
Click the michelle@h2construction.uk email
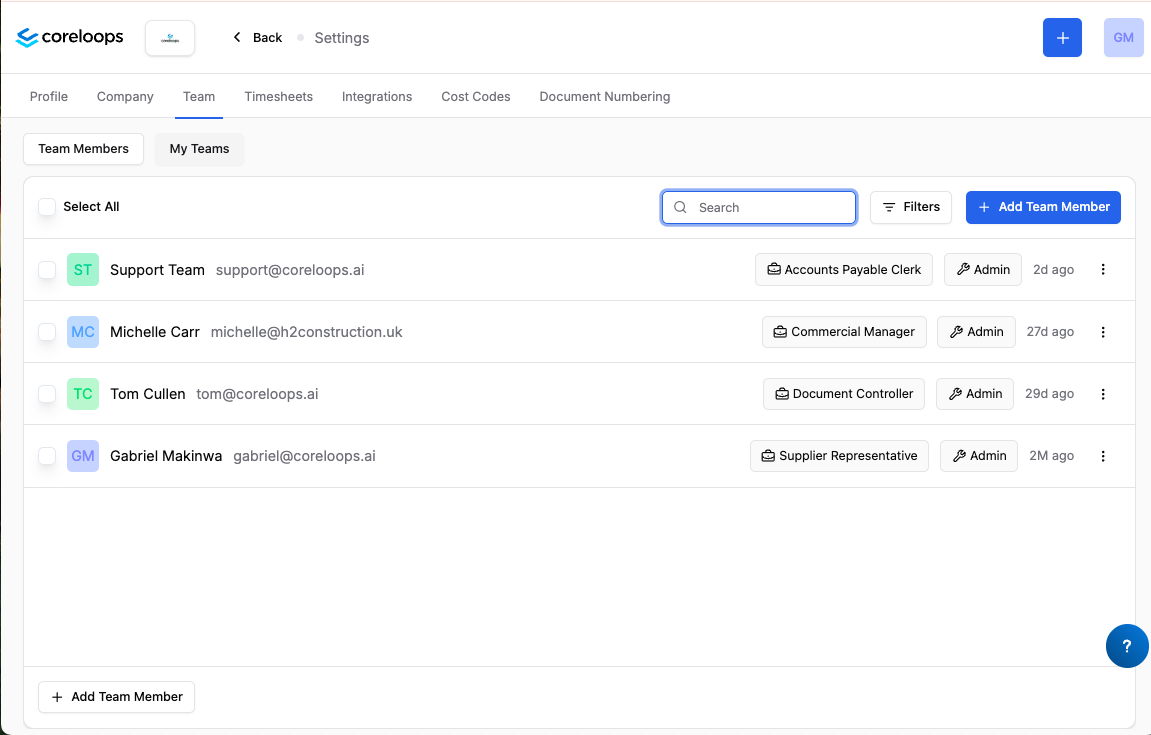306,332
